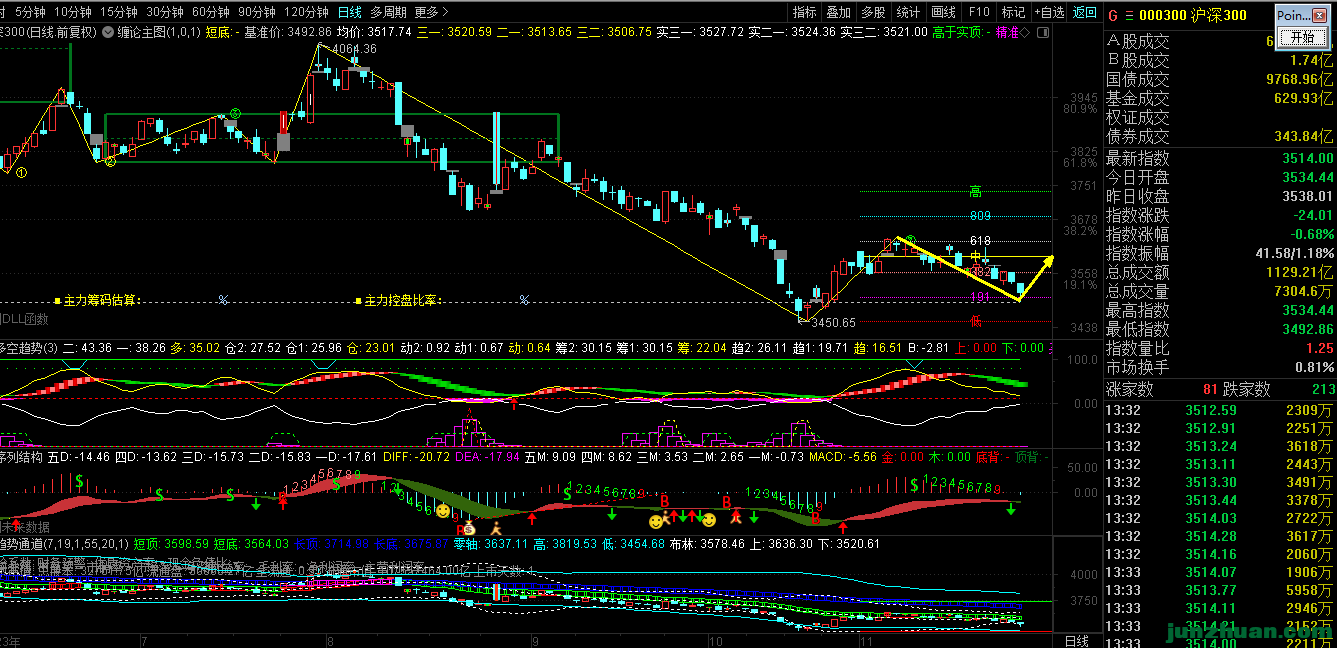
Task: Click the 标记 mark button
Action: coord(1013,12)
